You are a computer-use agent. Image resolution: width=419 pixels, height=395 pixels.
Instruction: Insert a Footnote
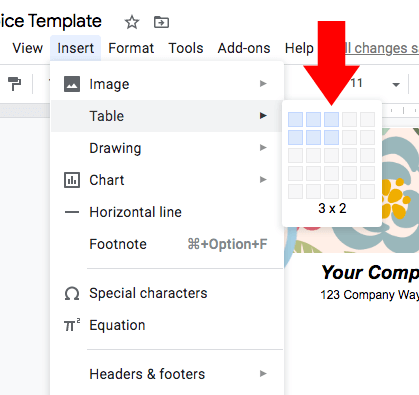(167, 244)
